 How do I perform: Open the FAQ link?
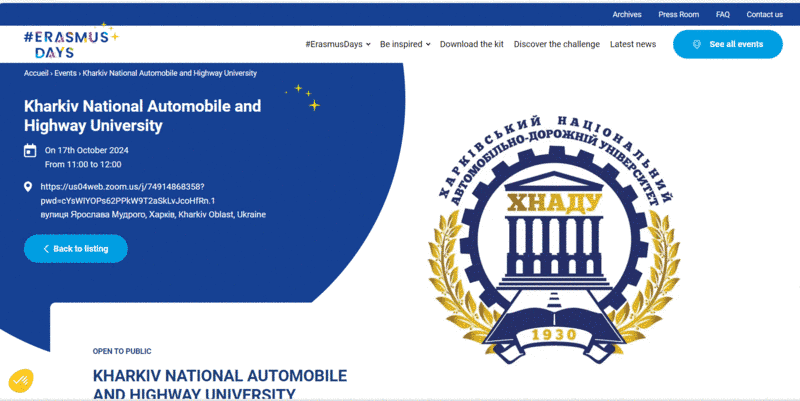tap(722, 14)
